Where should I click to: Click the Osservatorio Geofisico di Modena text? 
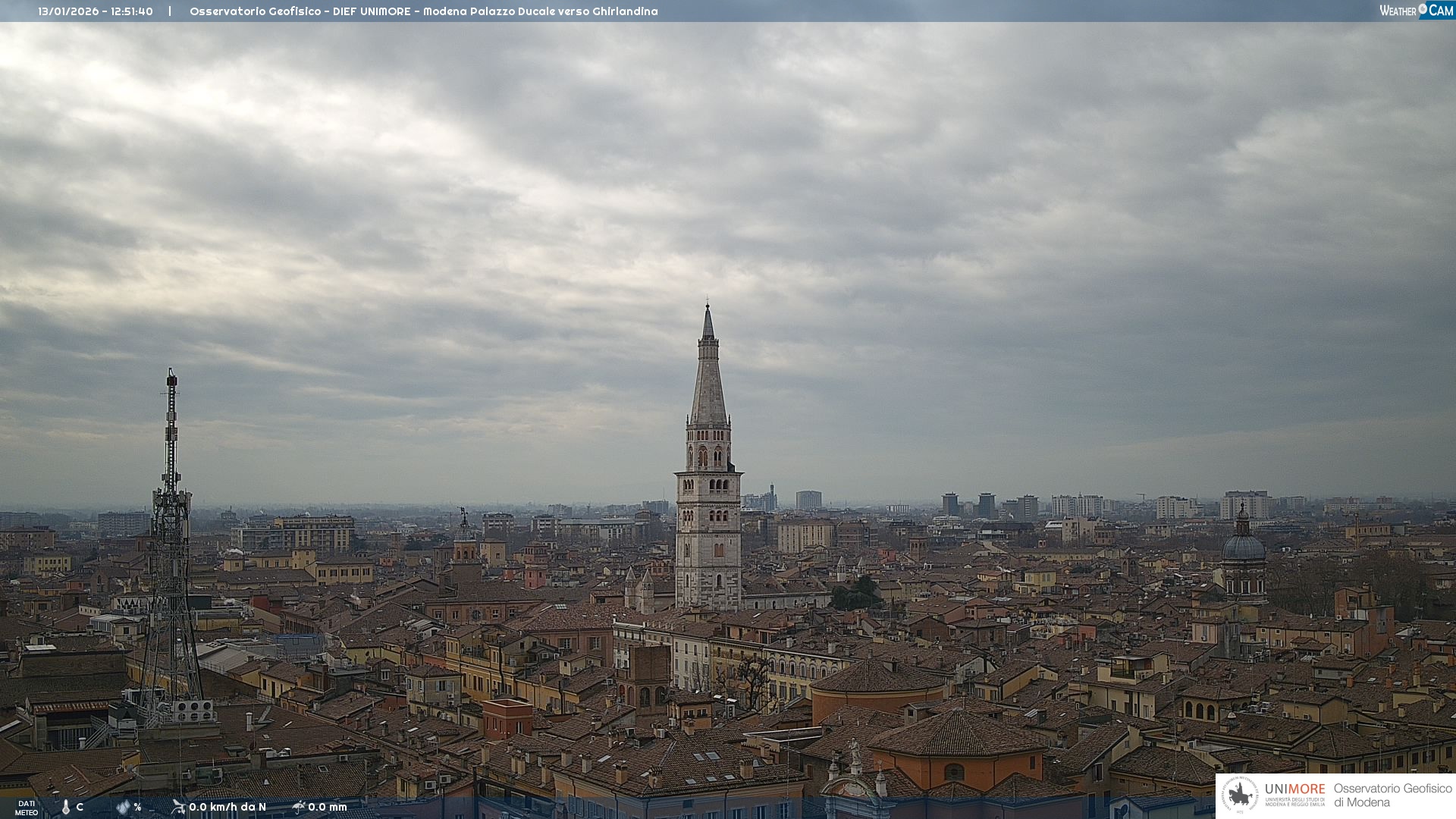point(1392,795)
